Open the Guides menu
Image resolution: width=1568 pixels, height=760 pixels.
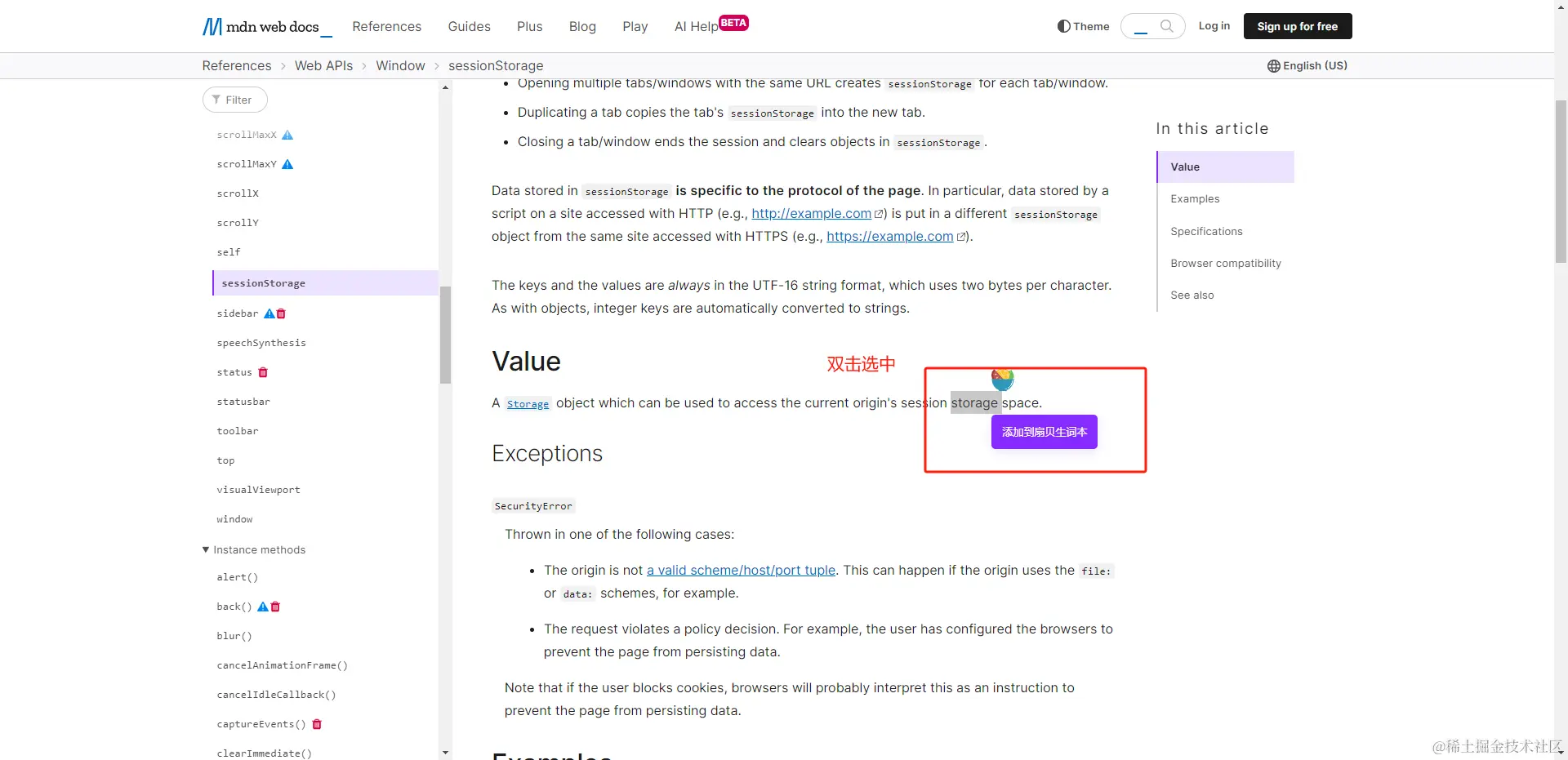click(x=469, y=26)
